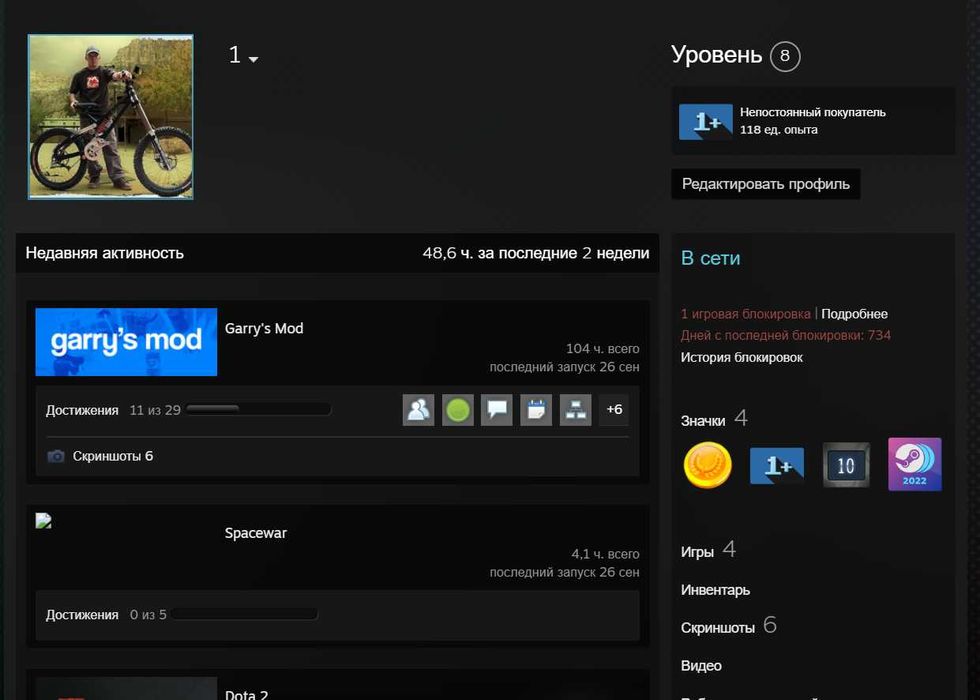Click the 48,6 ч. recent playtime text
Viewport: 980px width, 700px height.
tap(536, 253)
